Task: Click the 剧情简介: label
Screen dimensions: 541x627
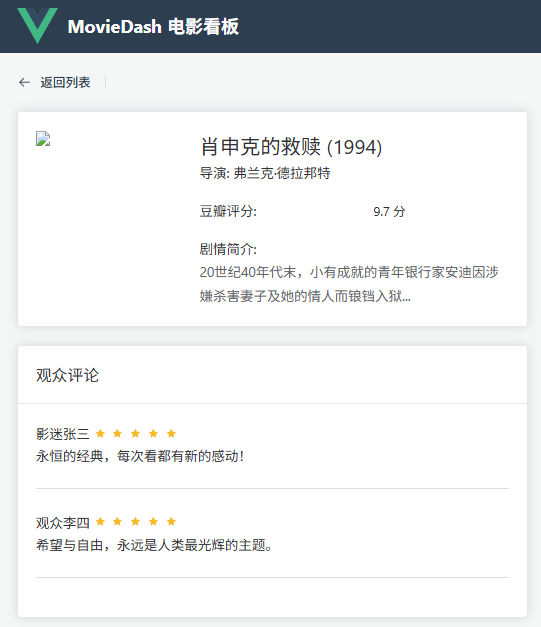Action: [228, 249]
